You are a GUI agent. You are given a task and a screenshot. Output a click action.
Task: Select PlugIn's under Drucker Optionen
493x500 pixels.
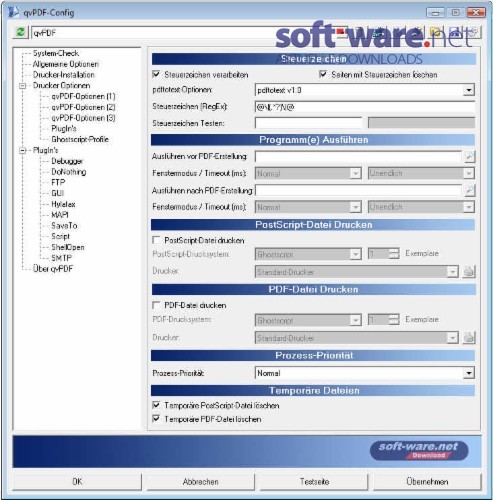[64, 128]
